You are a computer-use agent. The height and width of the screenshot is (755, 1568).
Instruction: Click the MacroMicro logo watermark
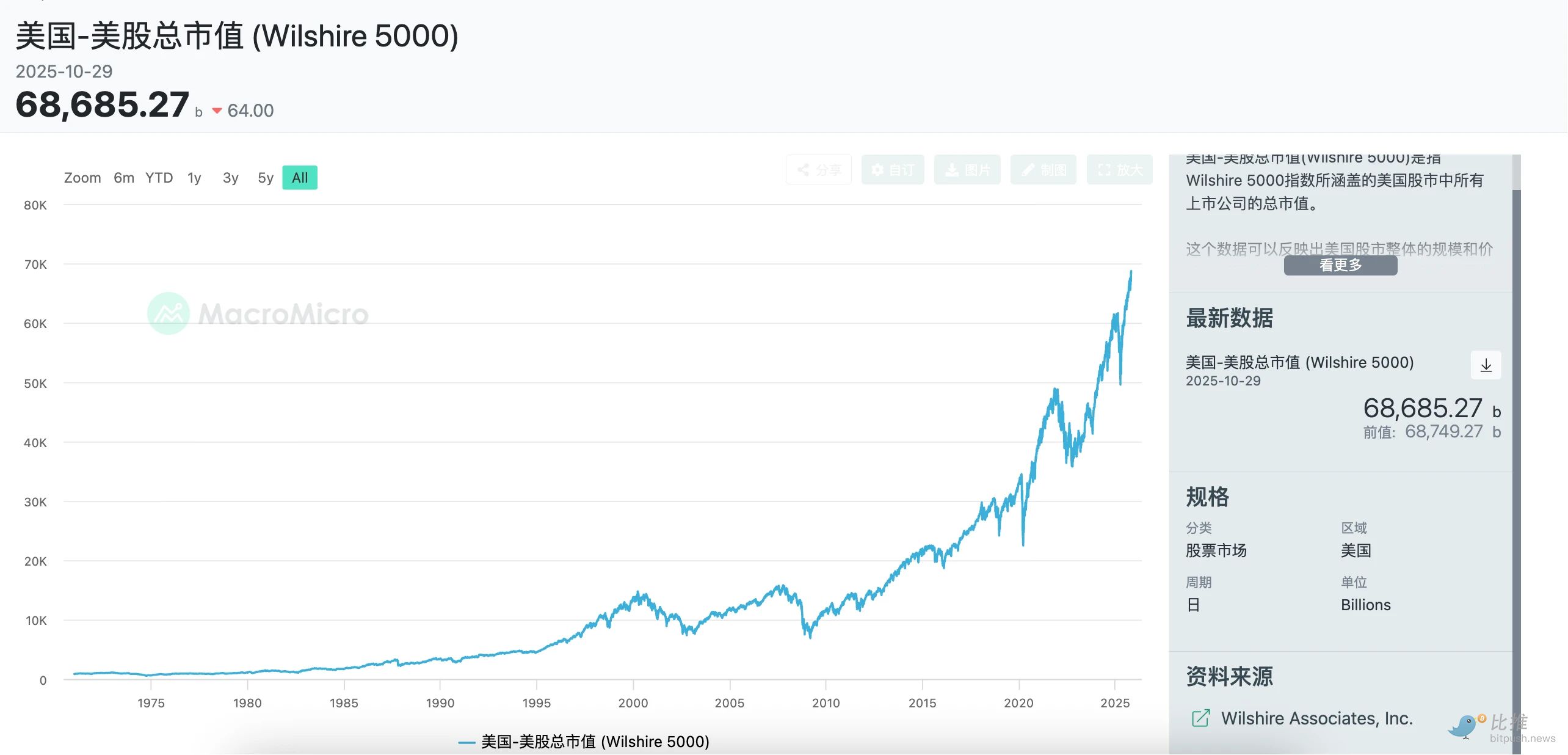coord(169,313)
